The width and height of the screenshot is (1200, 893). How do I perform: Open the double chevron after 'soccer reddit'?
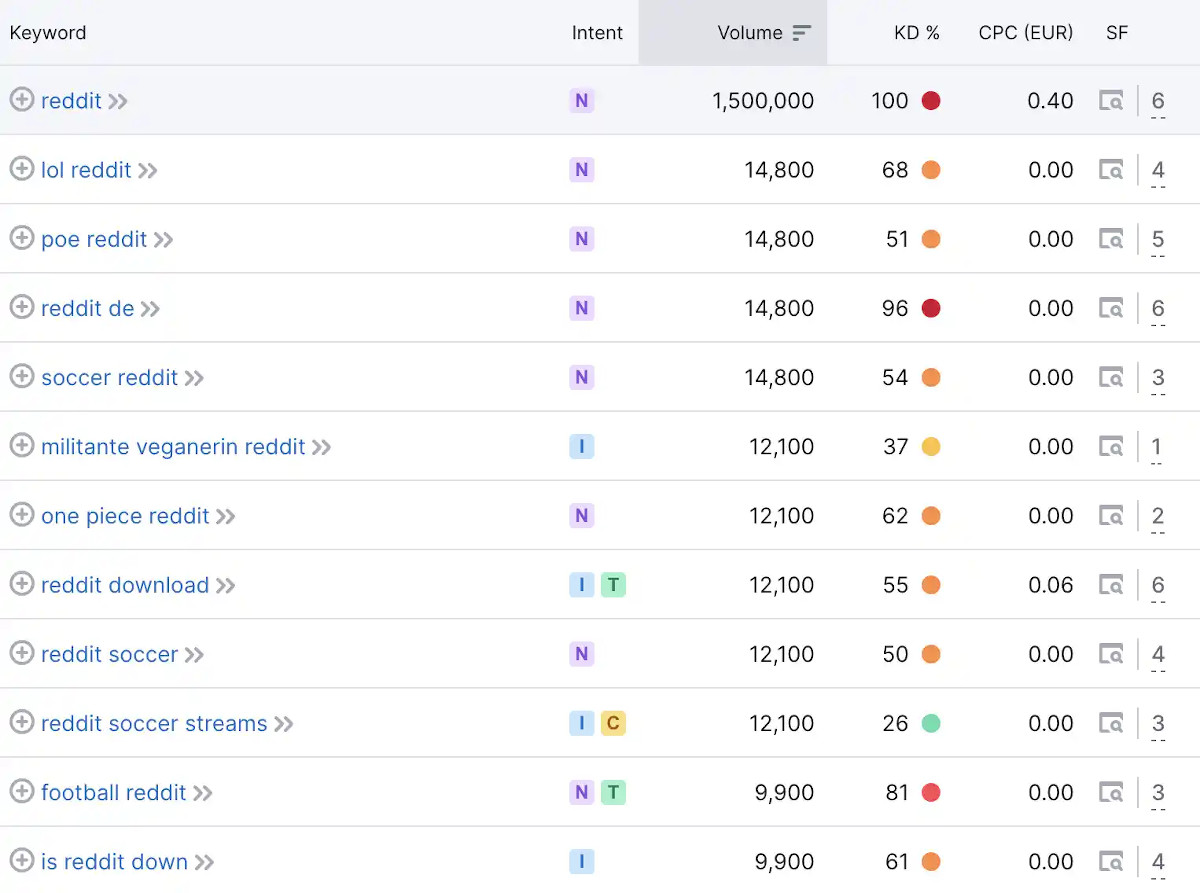click(x=194, y=377)
